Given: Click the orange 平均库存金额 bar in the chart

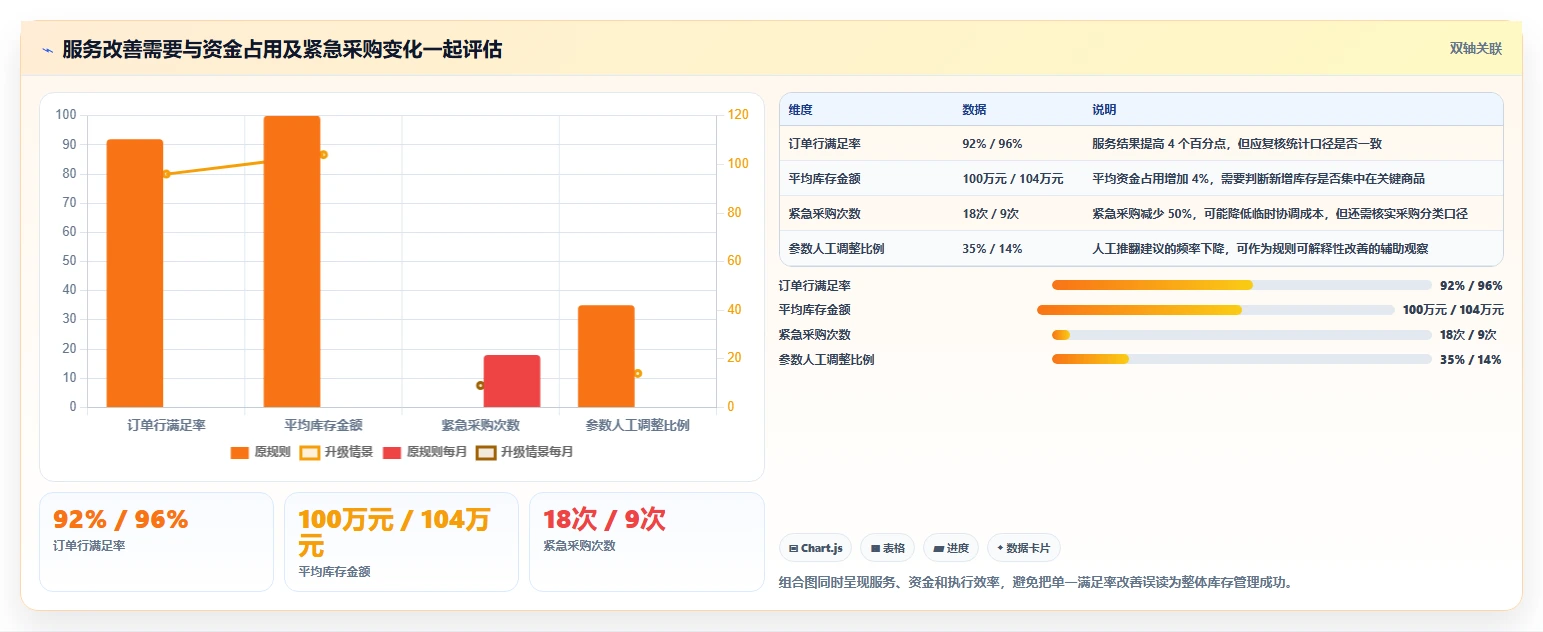Looking at the screenshot, I should coord(292,262).
